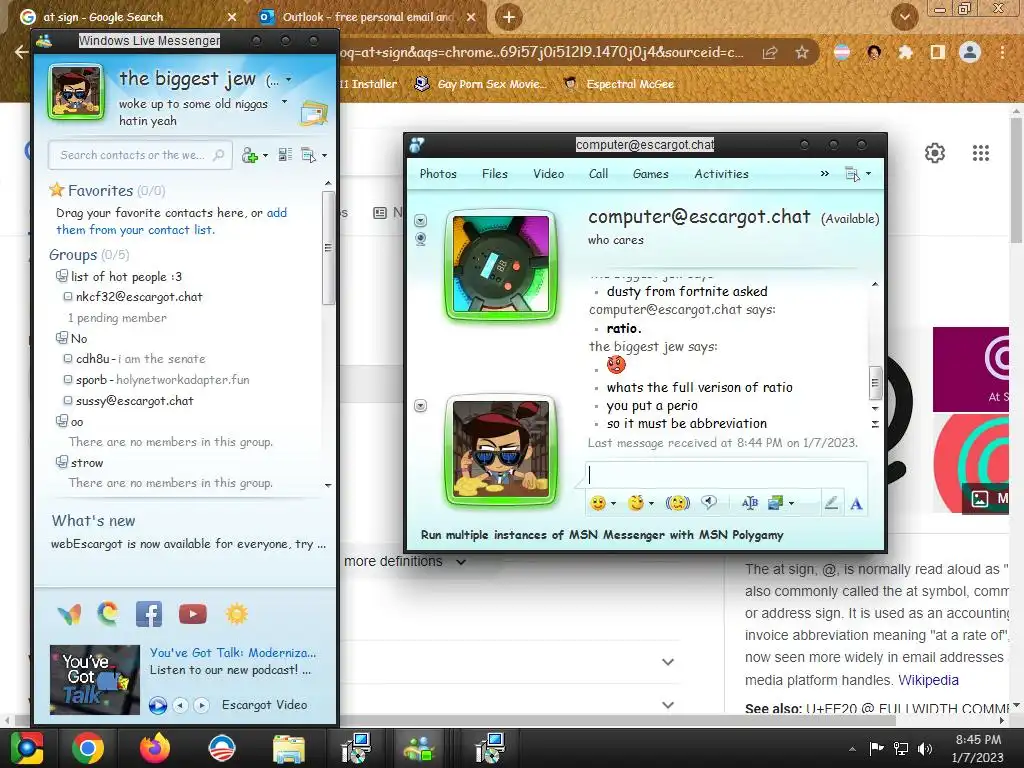Open background picker dropdown arrow in chat
This screenshot has height=768, width=1024.
click(x=791, y=504)
